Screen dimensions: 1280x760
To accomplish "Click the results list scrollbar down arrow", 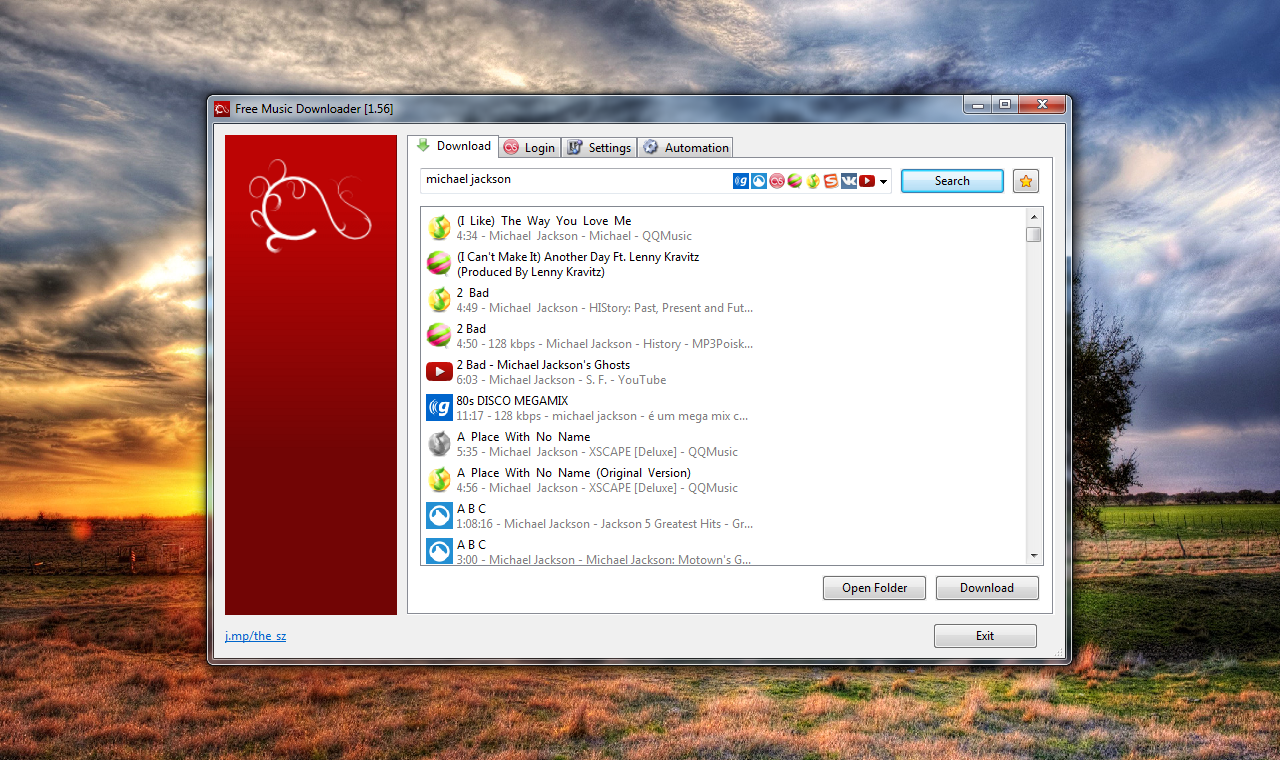I will point(1034,556).
